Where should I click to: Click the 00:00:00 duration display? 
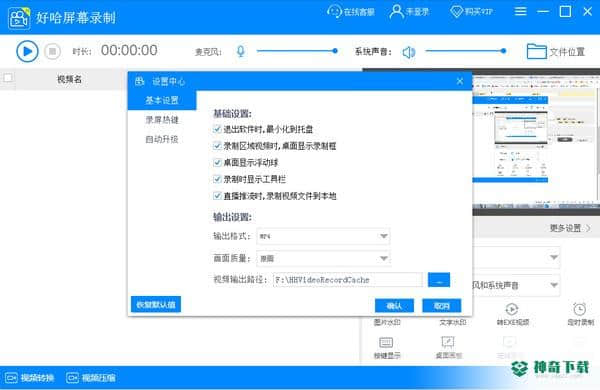pyautogui.click(x=129, y=51)
